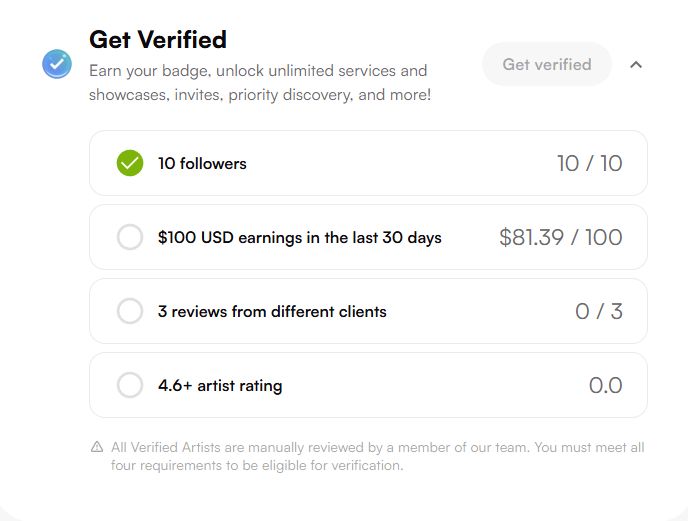Collapse the Get Verified section chevron

[636, 65]
